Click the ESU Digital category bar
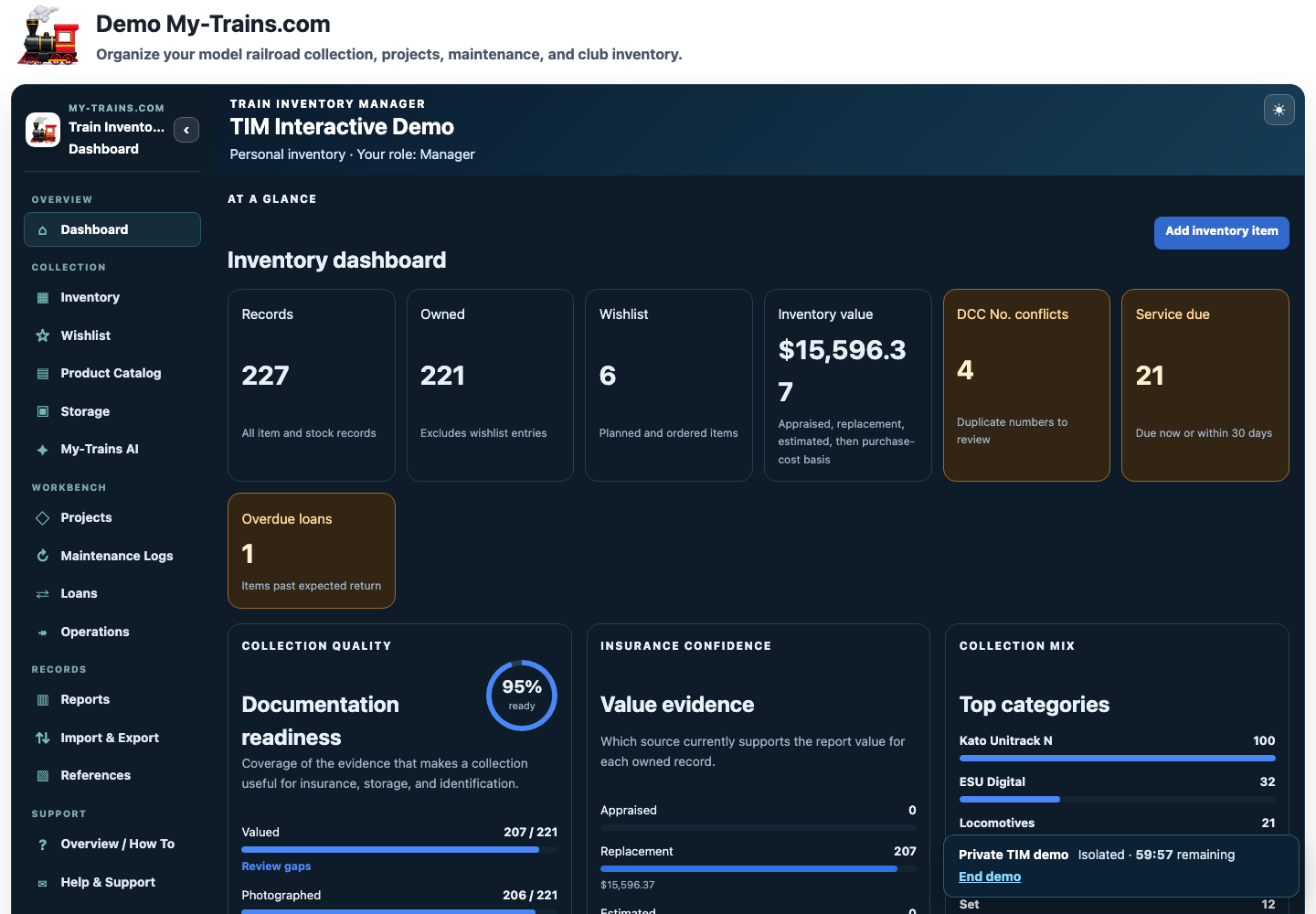 coord(1118,799)
